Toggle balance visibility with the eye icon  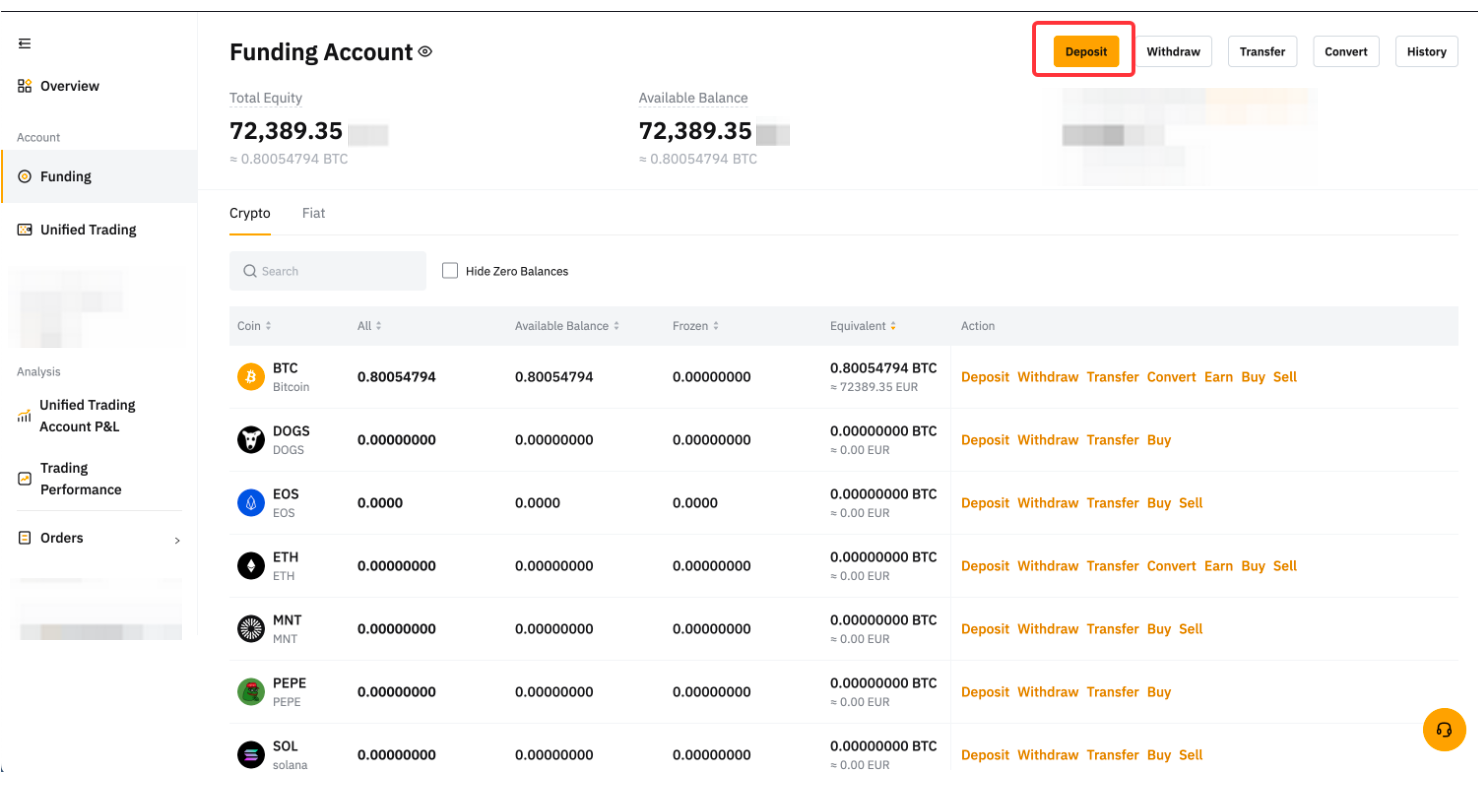pos(425,52)
